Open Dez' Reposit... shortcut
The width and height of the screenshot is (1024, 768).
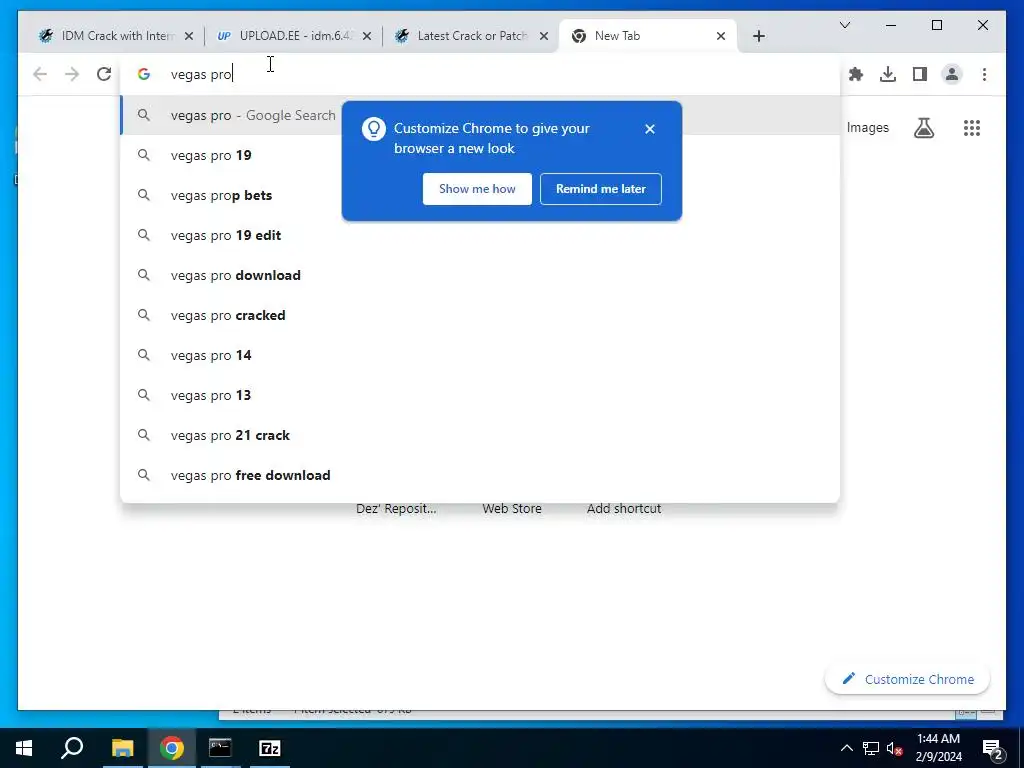(x=396, y=509)
